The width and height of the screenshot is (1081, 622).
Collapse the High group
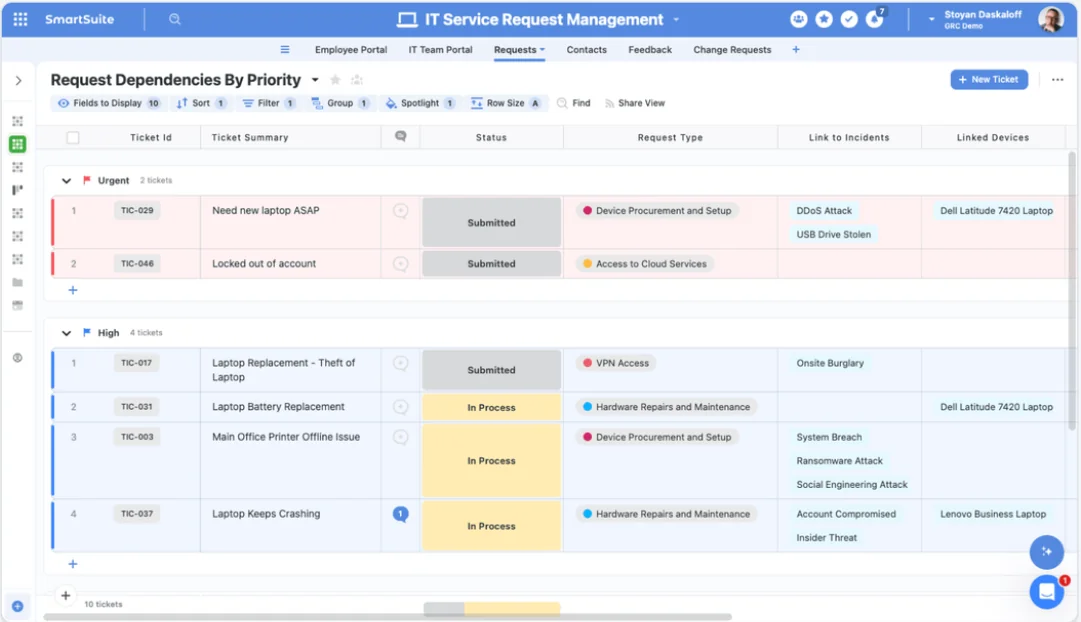click(x=66, y=333)
